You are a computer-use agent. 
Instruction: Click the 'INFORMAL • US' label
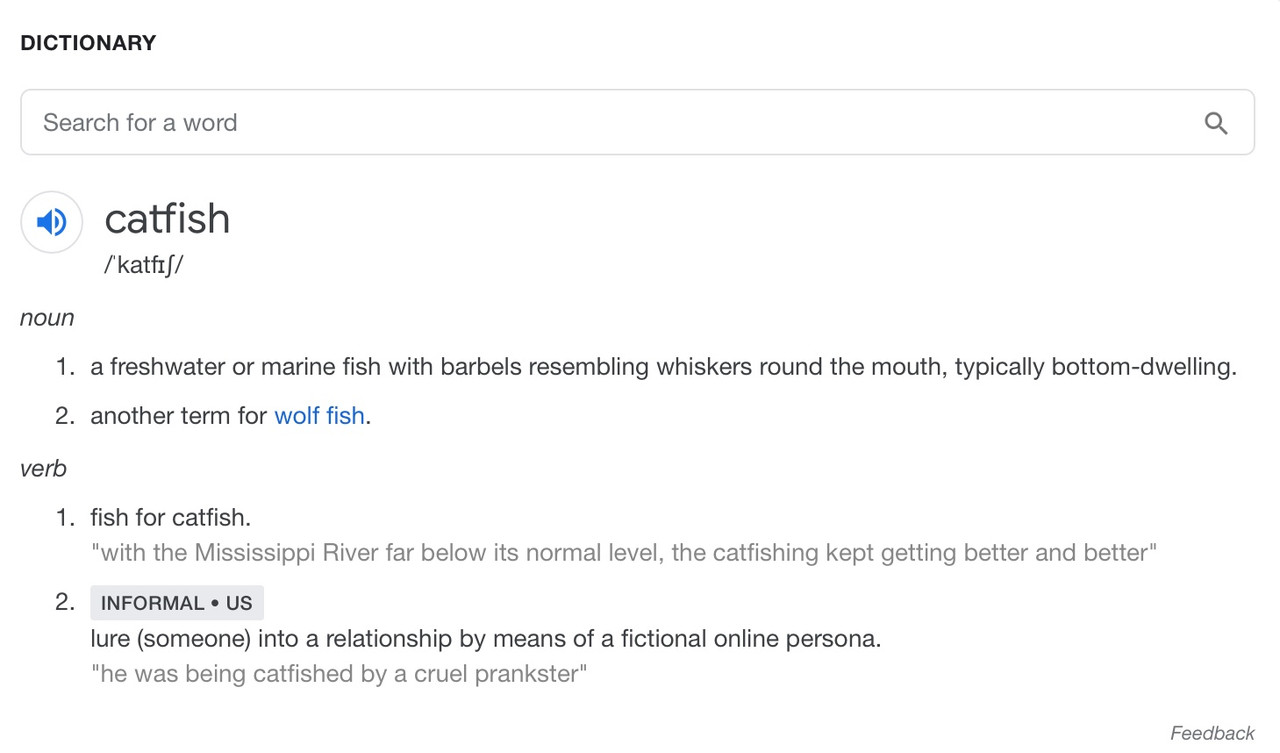177,603
